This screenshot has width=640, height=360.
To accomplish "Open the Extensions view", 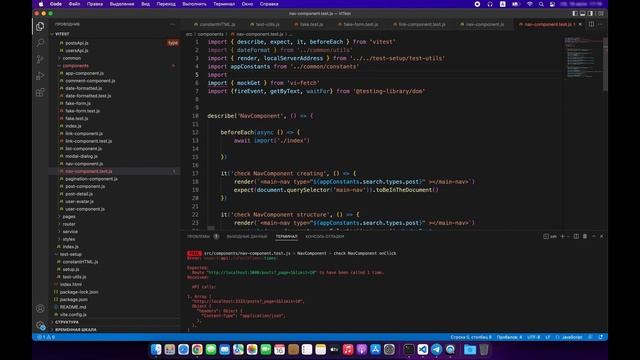I will coord(40,93).
